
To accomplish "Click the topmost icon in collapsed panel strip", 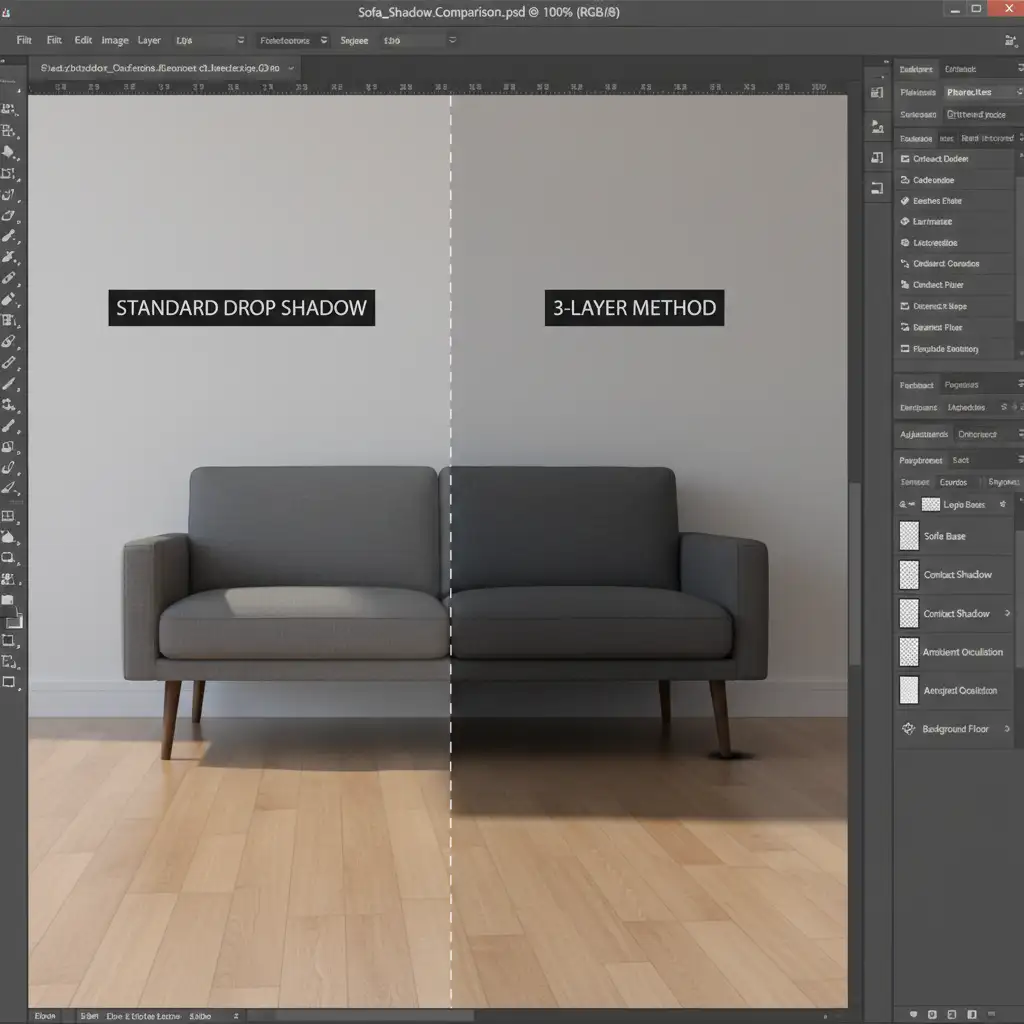I will [877, 93].
